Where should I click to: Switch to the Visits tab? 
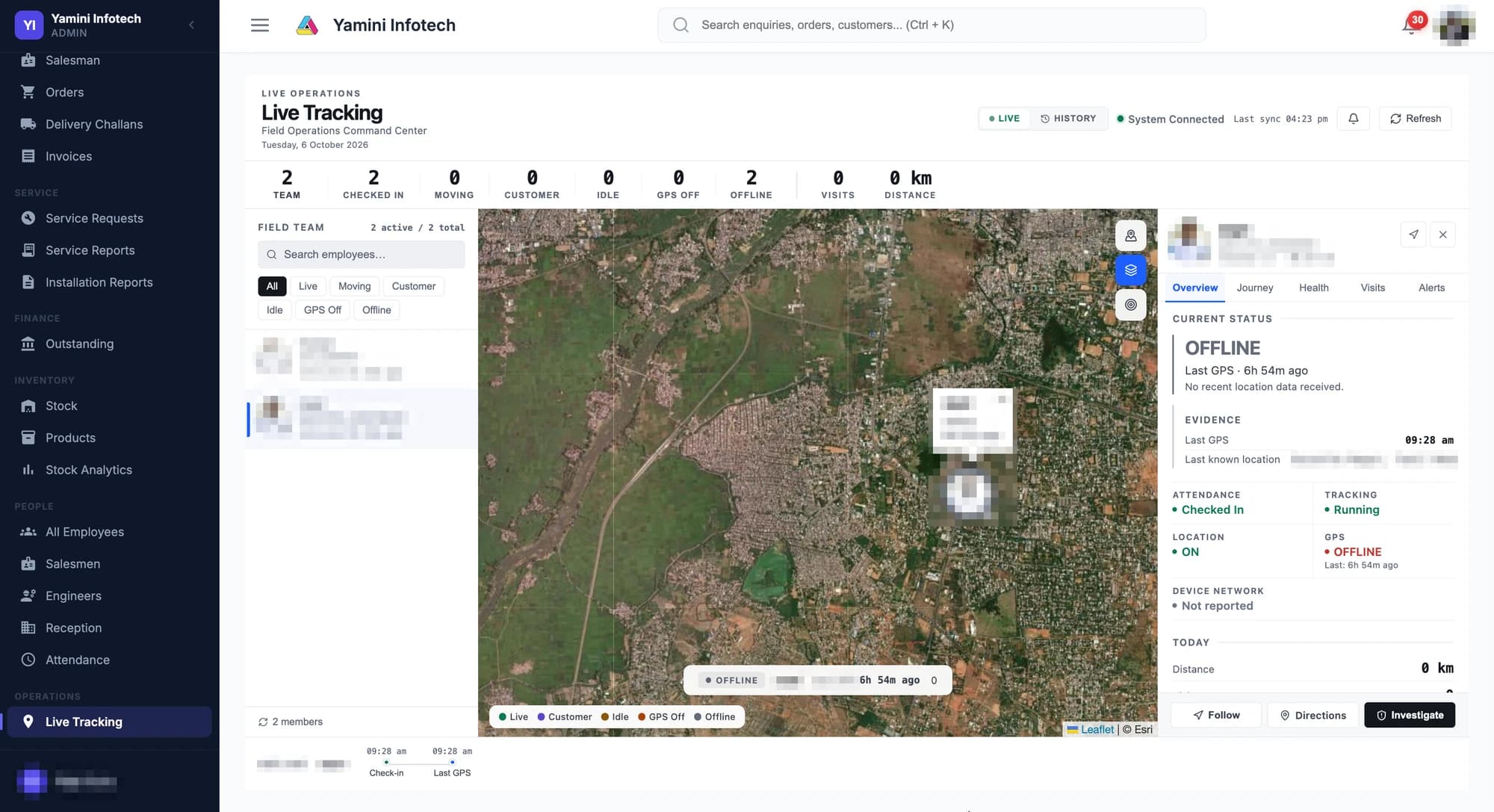coord(1372,288)
